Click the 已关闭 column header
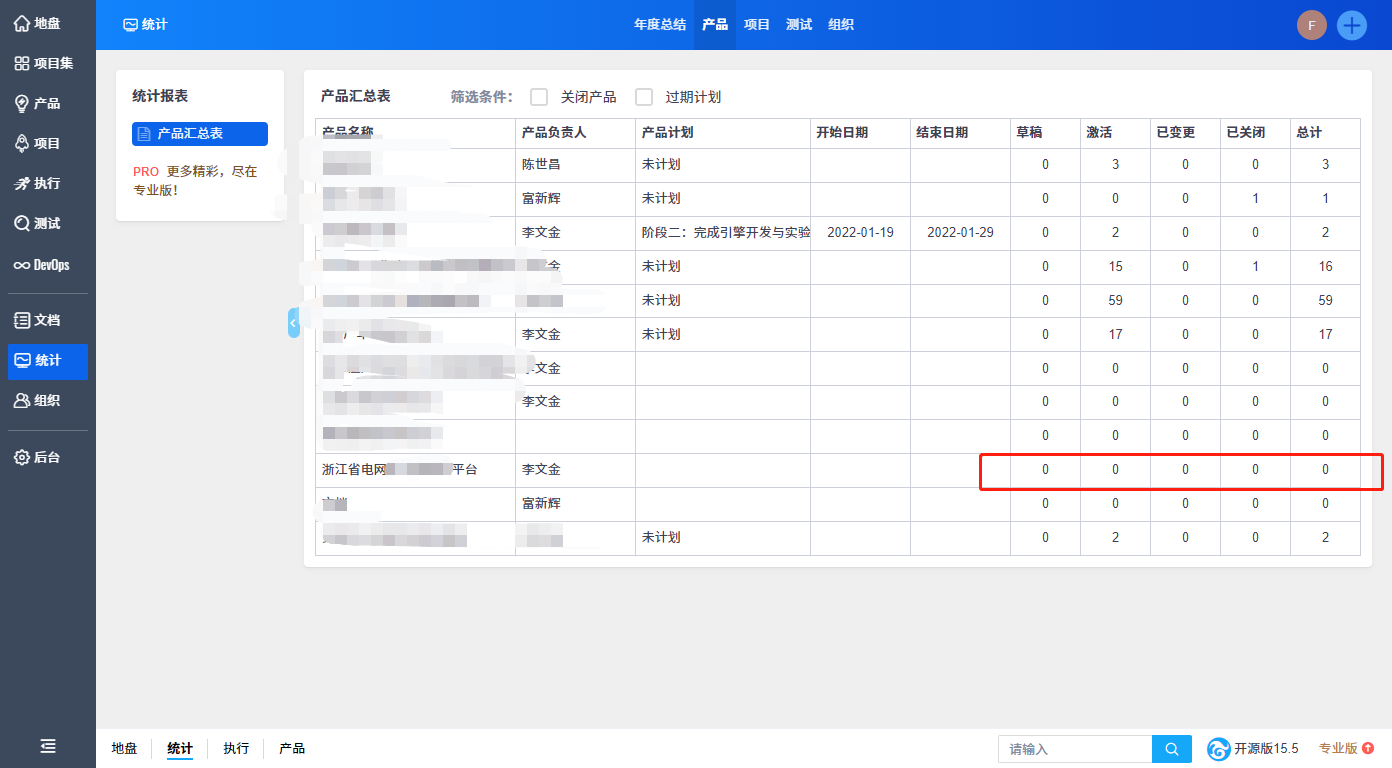 coord(1255,133)
